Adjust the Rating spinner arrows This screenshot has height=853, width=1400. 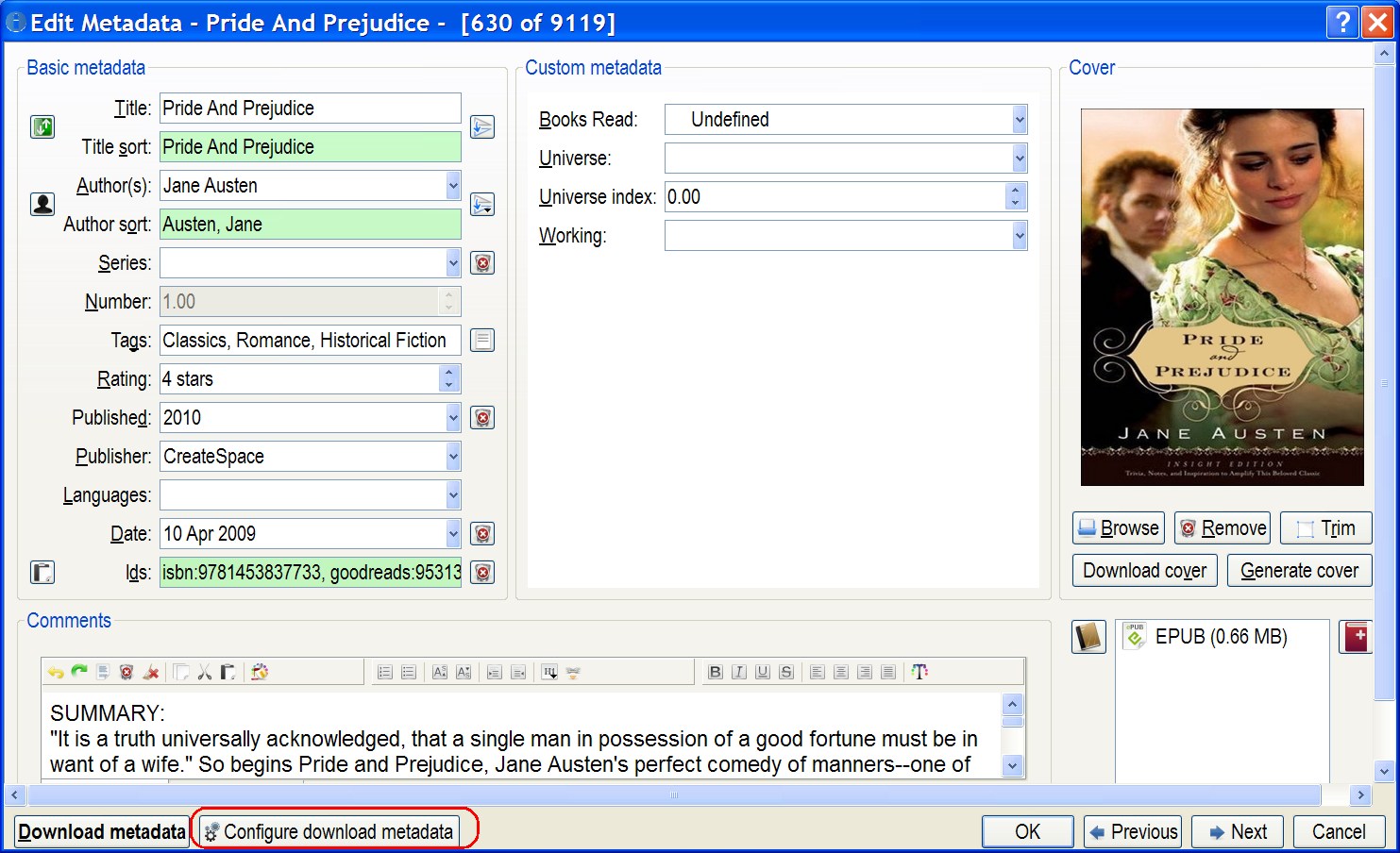(x=449, y=379)
